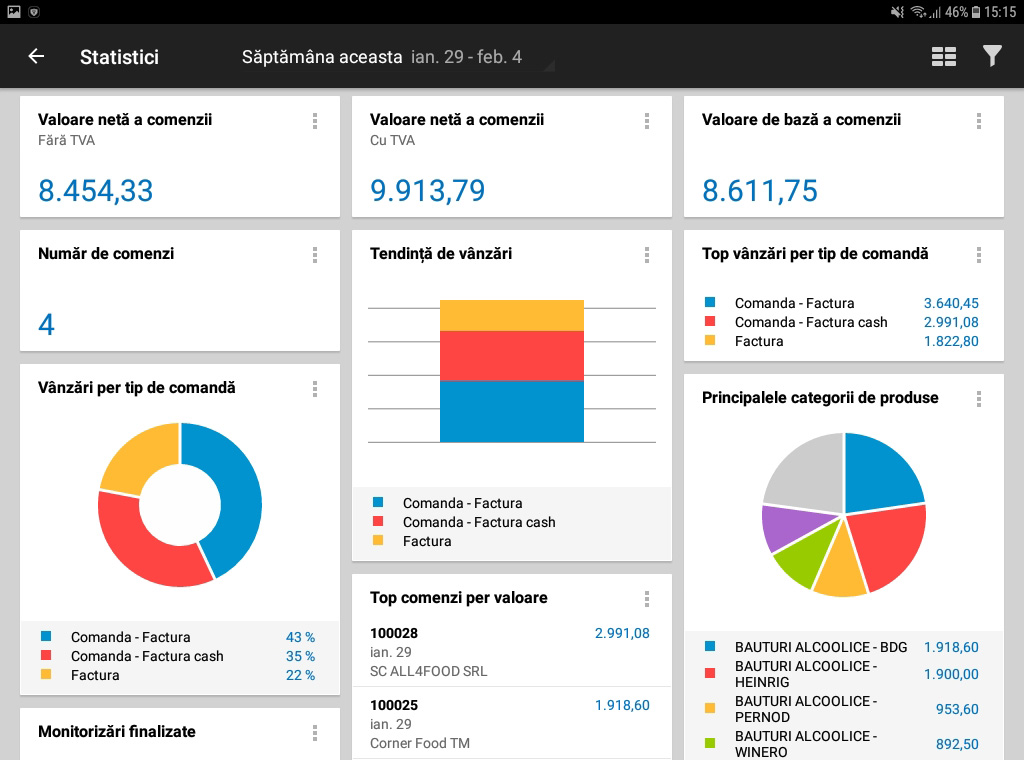
Task: Open the Vânzări per tip de comandă card menu
Action: [315, 389]
